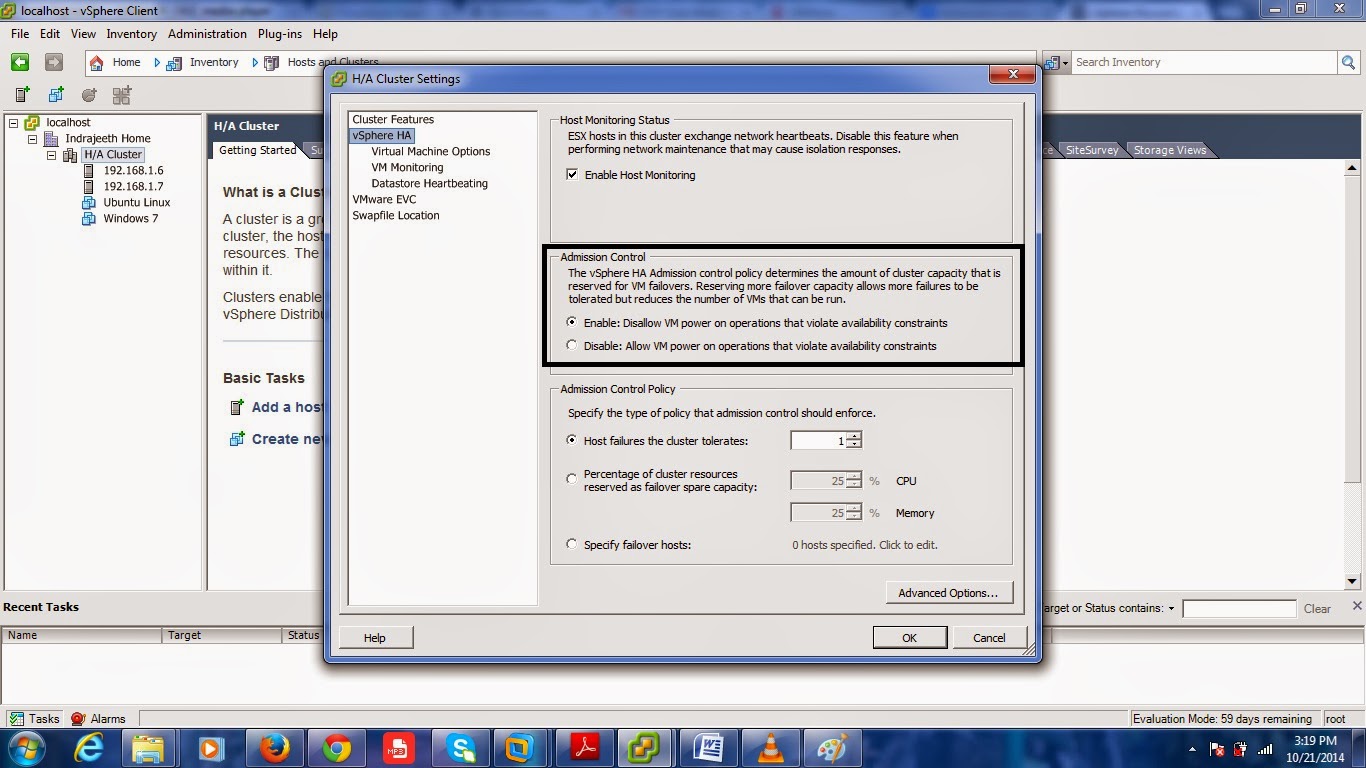Open the Search Inventory magnifier icon
Image resolution: width=1366 pixels, height=768 pixels.
pos(1348,62)
